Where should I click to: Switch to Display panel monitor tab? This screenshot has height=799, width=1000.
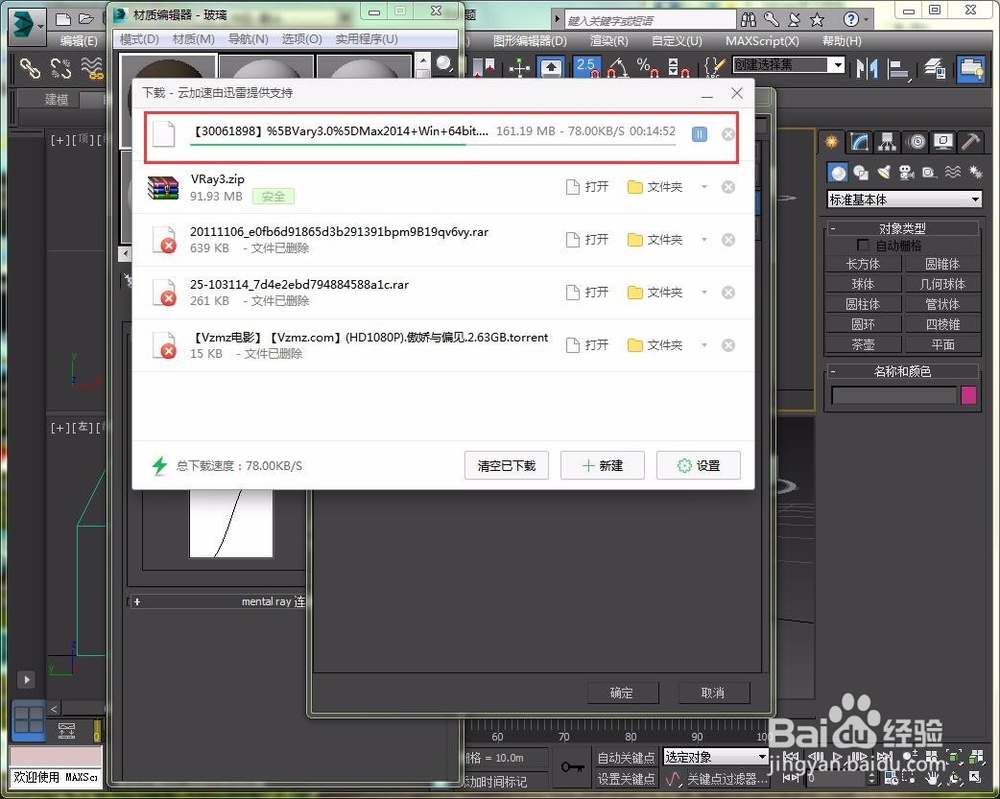pos(943,142)
